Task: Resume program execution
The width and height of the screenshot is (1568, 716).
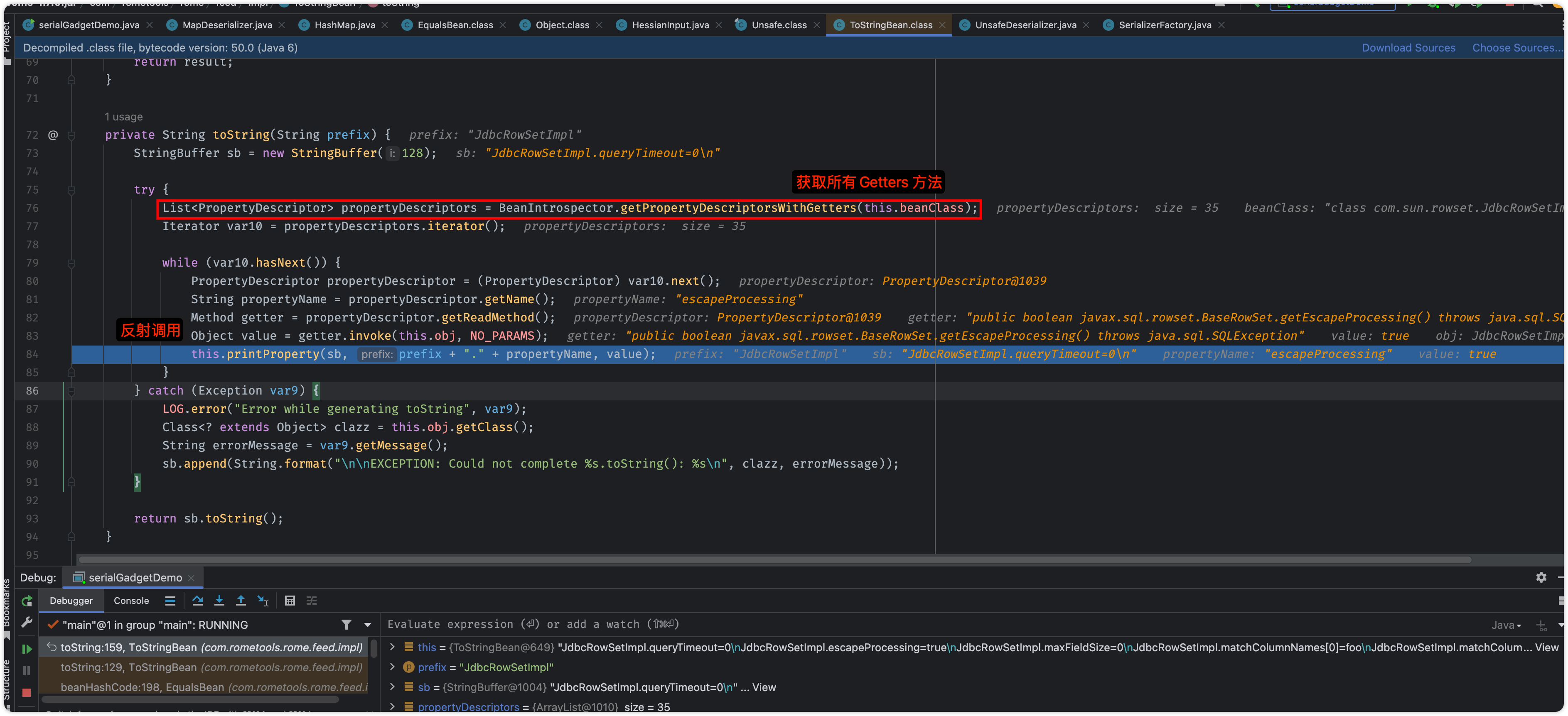Action: (x=27, y=649)
